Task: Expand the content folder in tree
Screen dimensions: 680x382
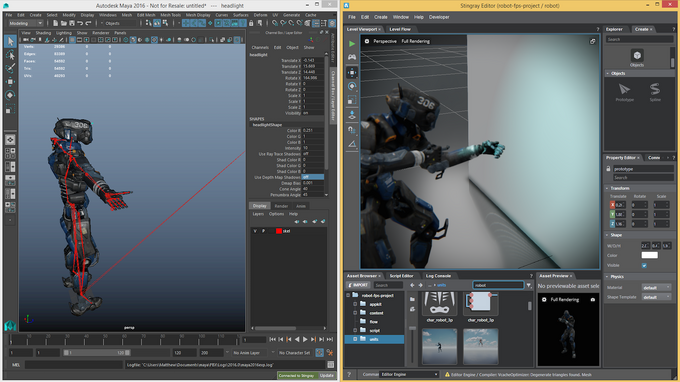Action: click(355, 313)
